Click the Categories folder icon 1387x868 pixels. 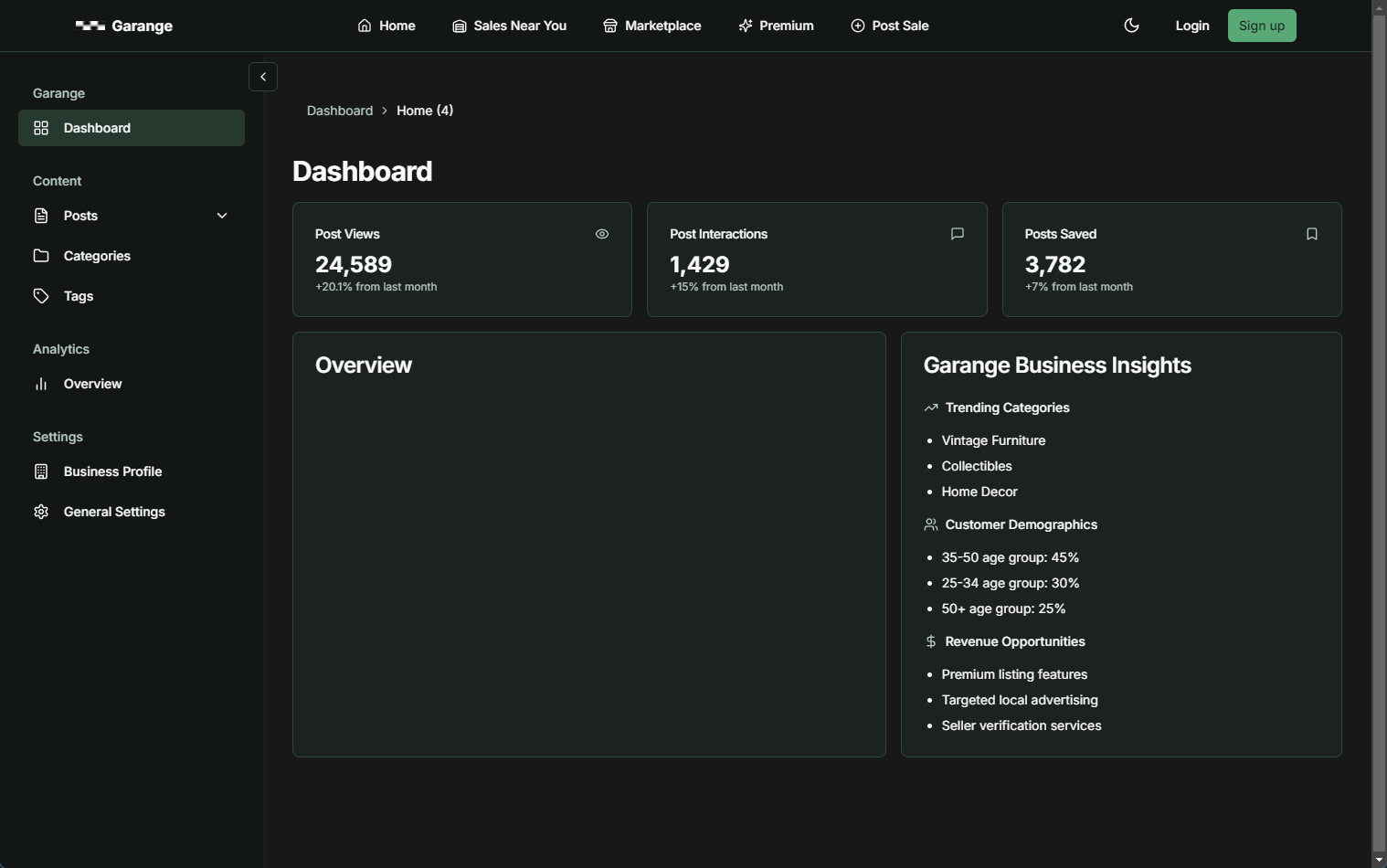tap(41, 256)
